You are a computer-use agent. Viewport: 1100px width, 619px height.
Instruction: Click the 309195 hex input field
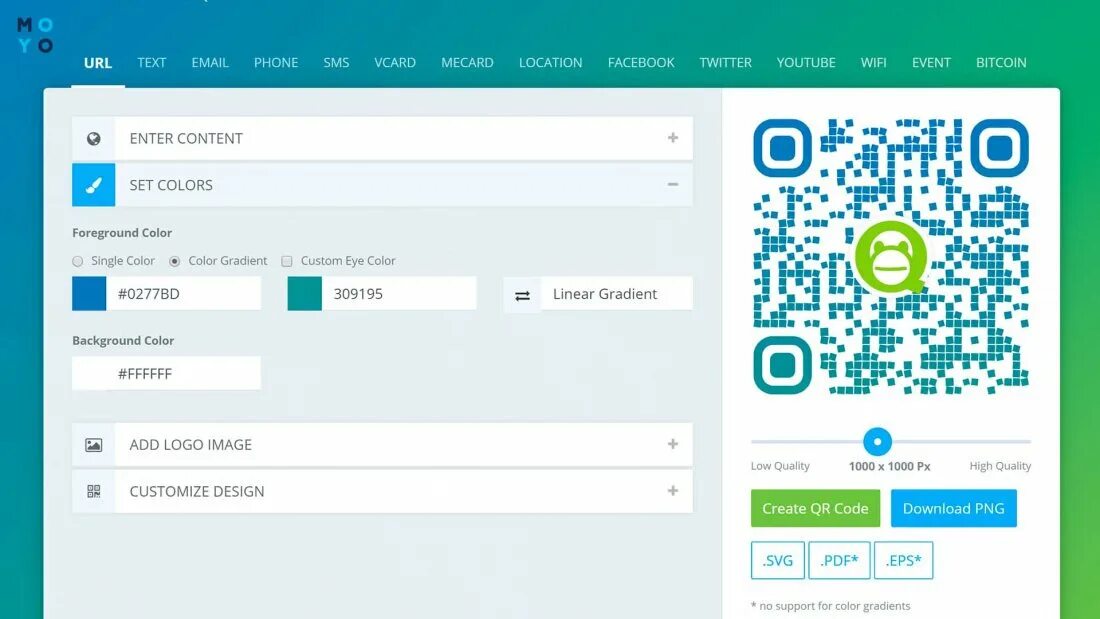pos(399,293)
